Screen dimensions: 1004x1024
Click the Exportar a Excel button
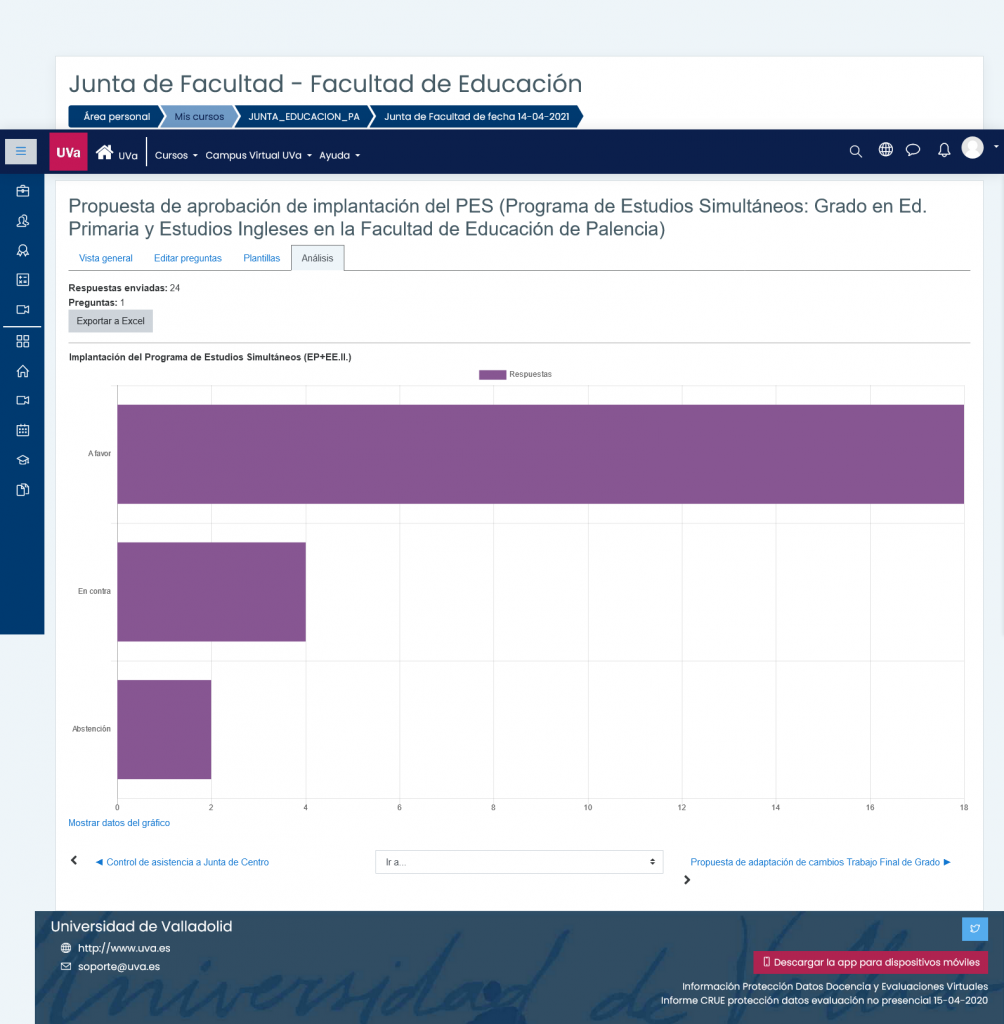coord(110,321)
